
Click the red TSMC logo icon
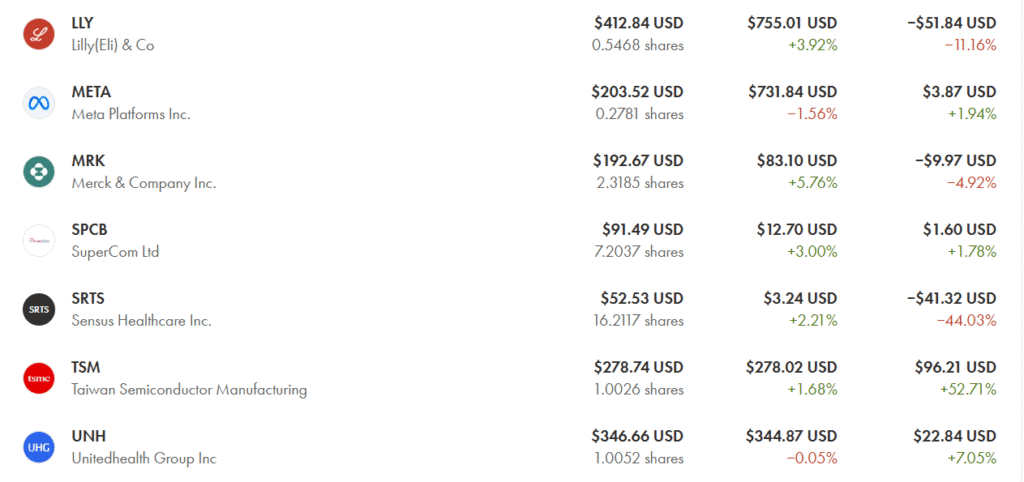pos(39,378)
